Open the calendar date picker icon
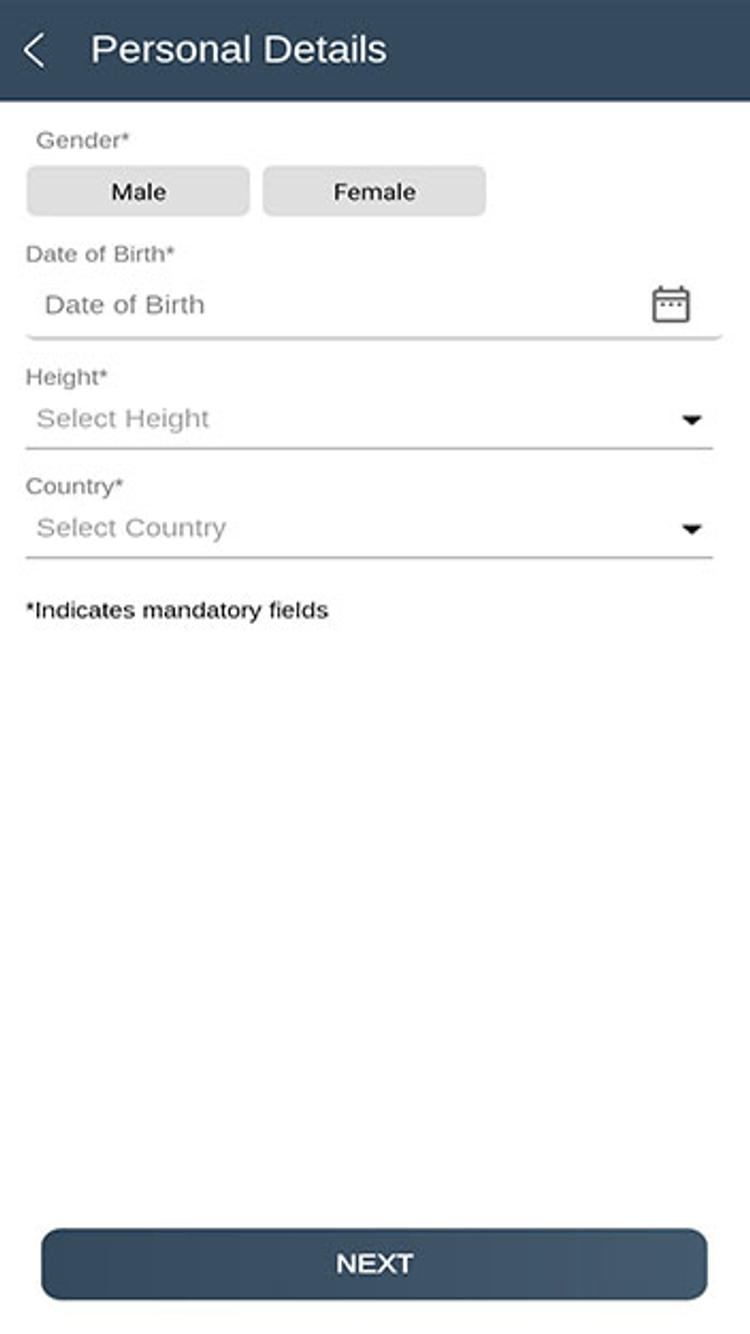Image resolution: width=750 pixels, height=1334 pixels. click(670, 304)
